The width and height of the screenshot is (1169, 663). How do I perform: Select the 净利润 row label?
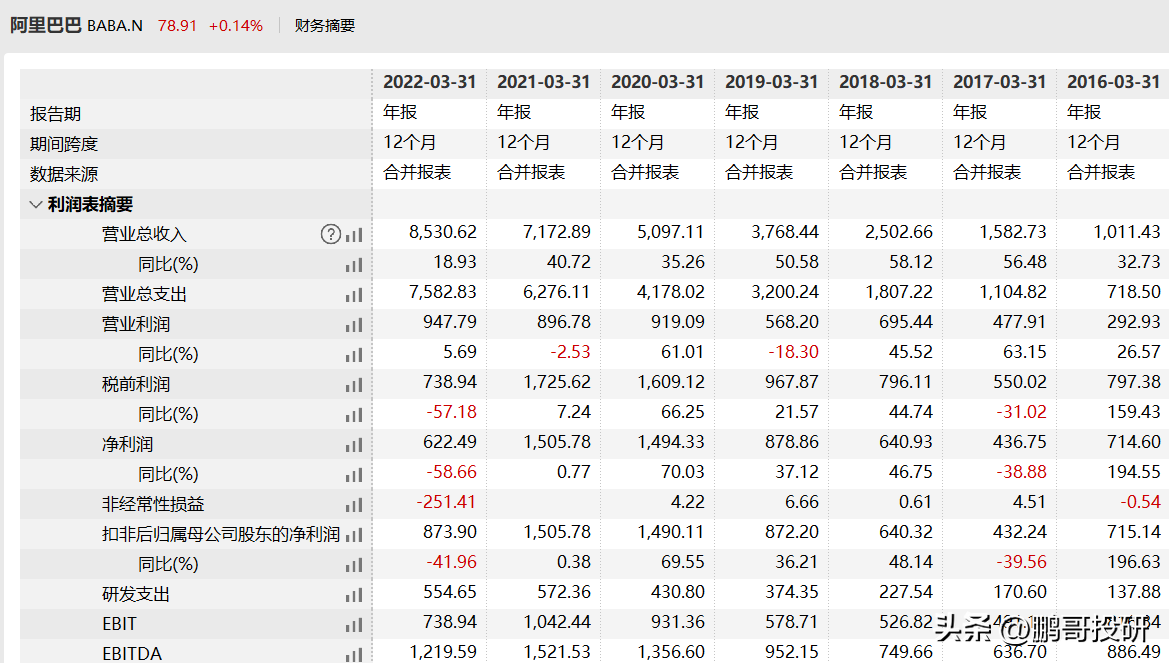pos(127,444)
